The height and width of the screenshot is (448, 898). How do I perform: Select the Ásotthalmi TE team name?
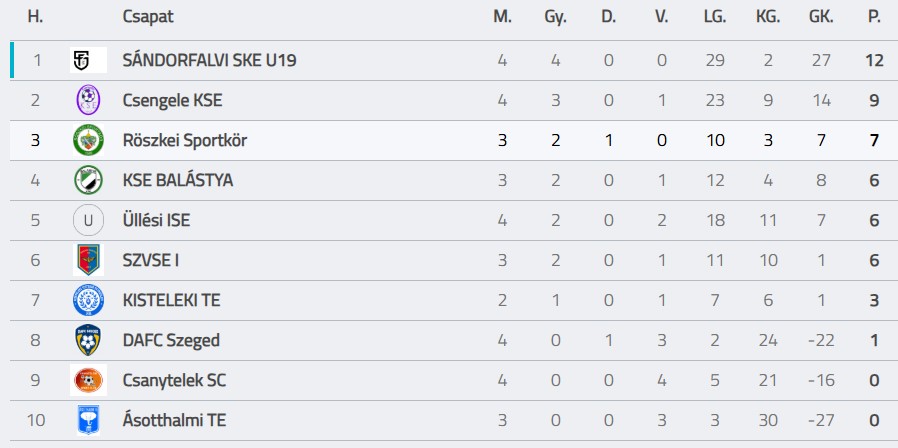[174, 420]
